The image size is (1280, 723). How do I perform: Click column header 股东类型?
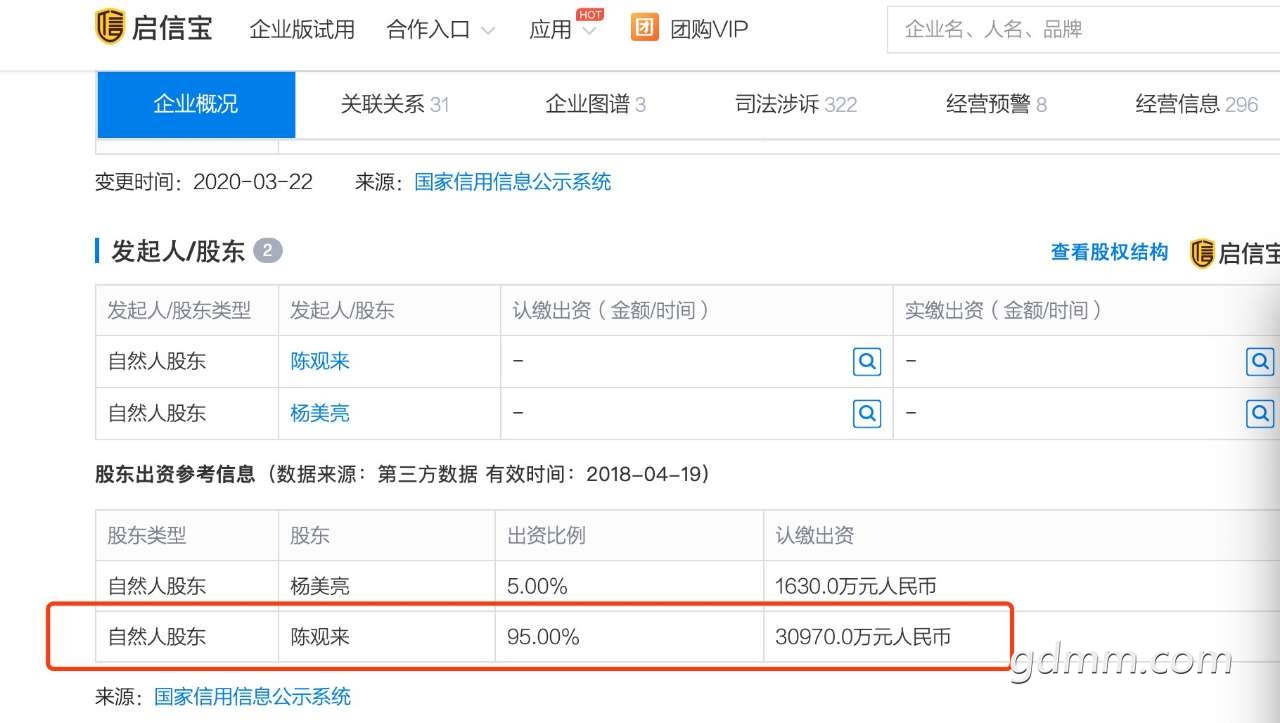coord(147,535)
